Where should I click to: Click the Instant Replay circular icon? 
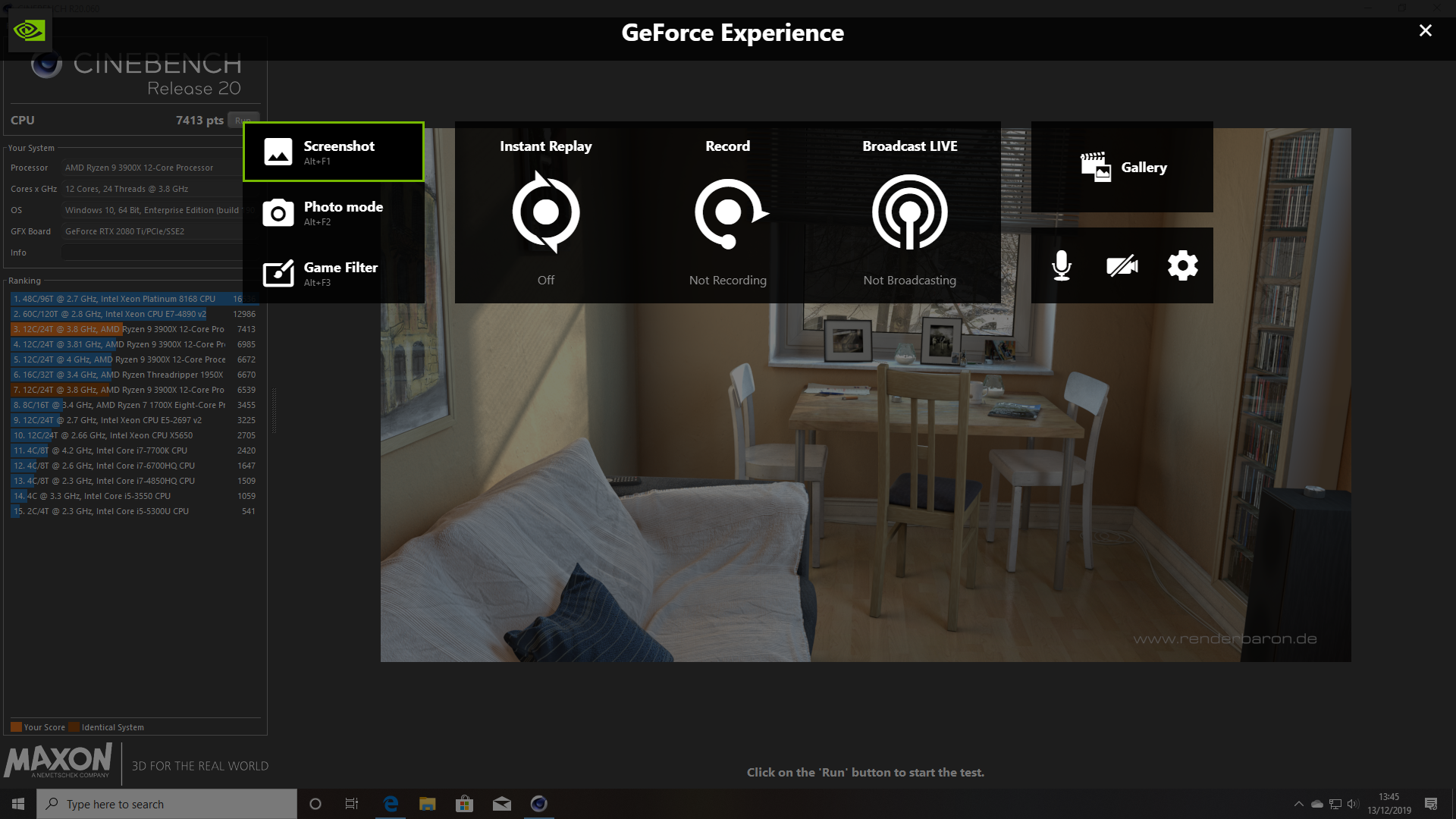point(546,212)
